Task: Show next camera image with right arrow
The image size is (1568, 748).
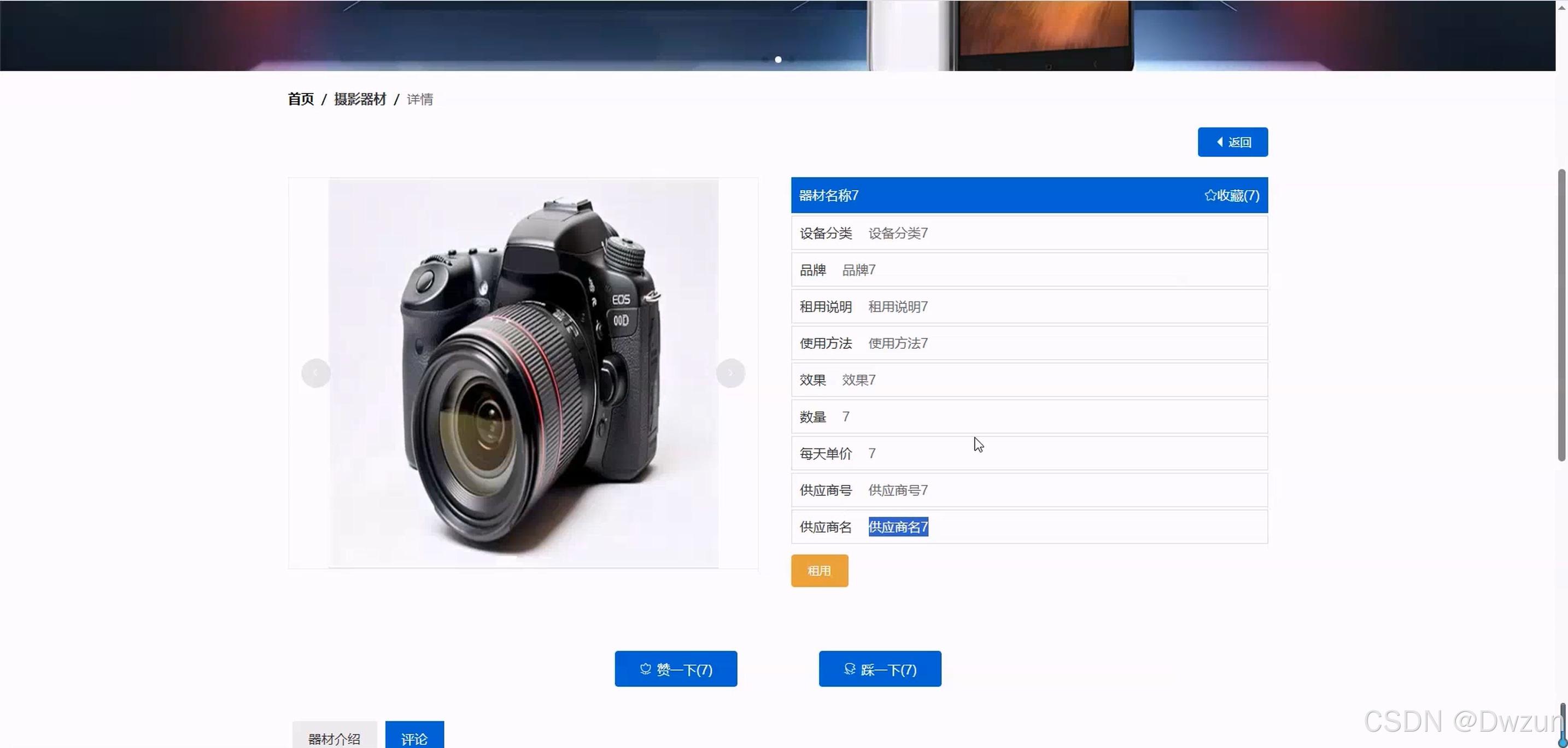Action: click(730, 372)
